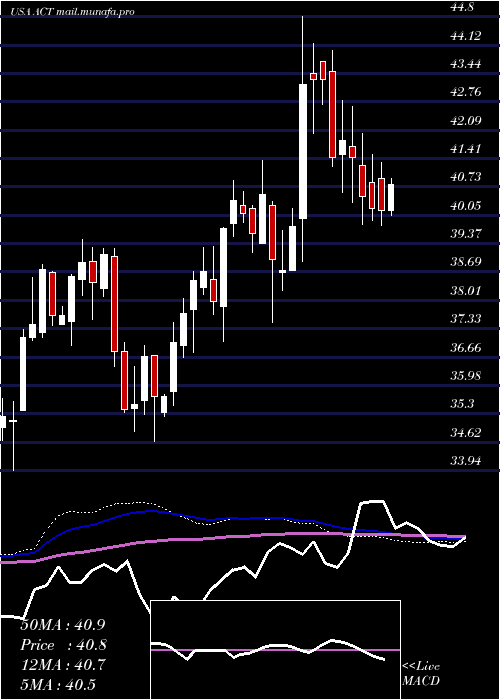Click the tallest white candlestick body
Viewport: 500px width, 700px height.
[x=303, y=151]
